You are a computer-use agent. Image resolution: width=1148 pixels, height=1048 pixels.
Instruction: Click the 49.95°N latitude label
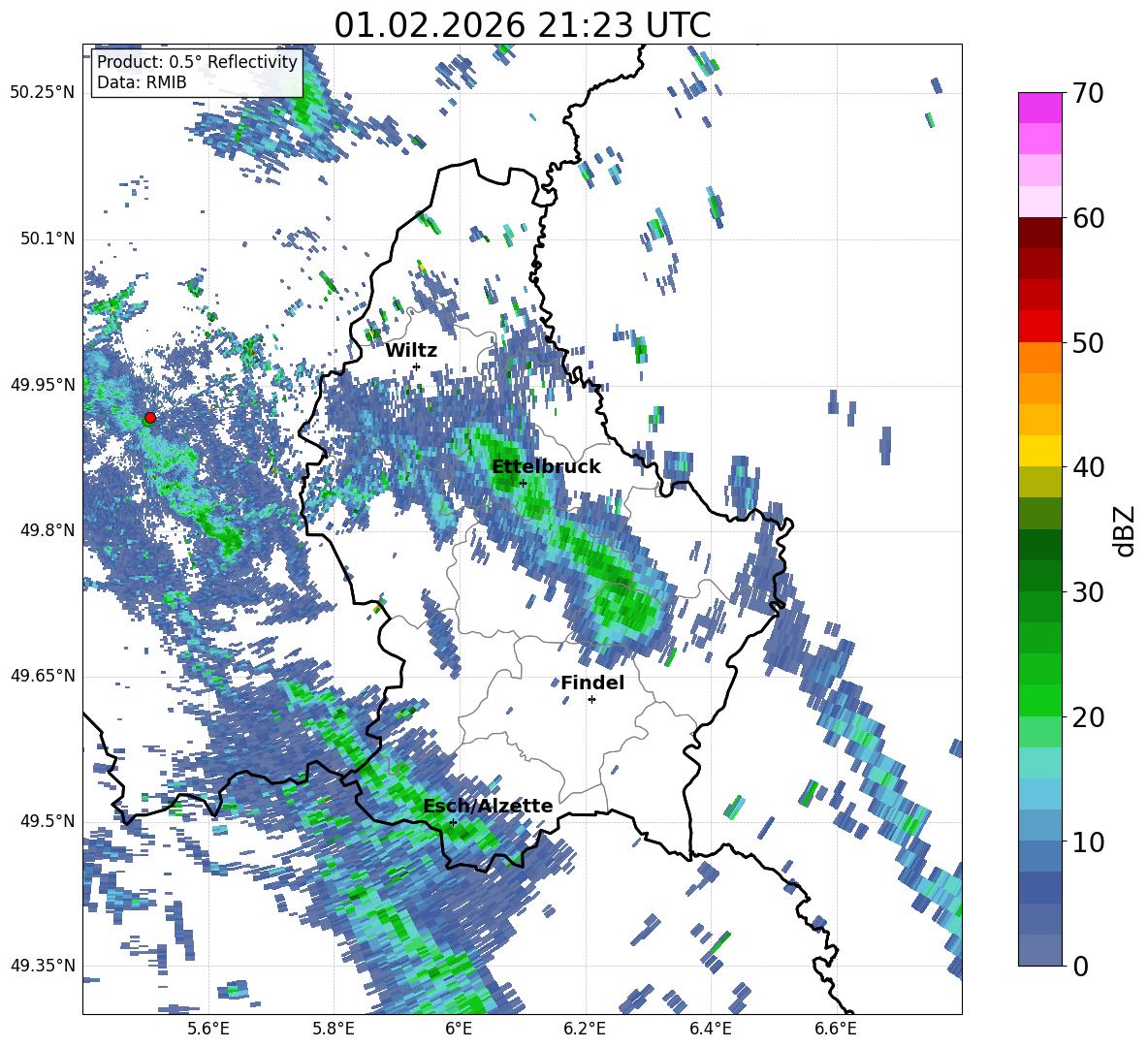coord(43,385)
